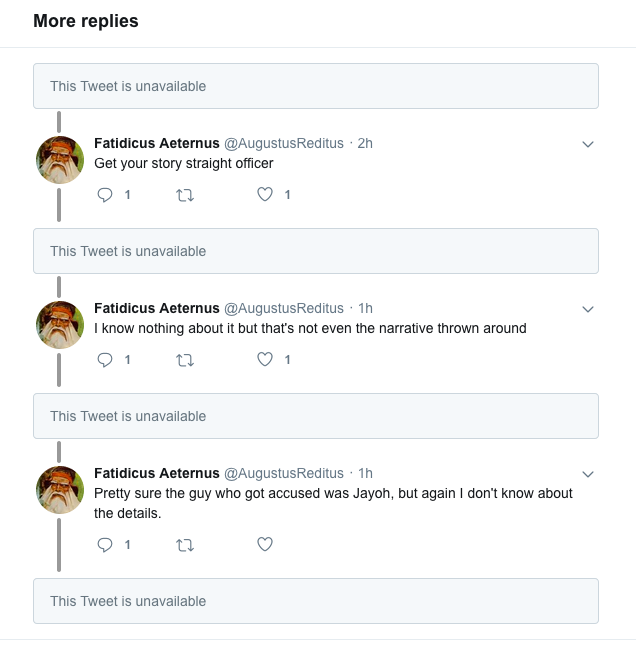The image size is (636, 645).
Task: Click the 'More replies' heading
Action: pos(86,21)
